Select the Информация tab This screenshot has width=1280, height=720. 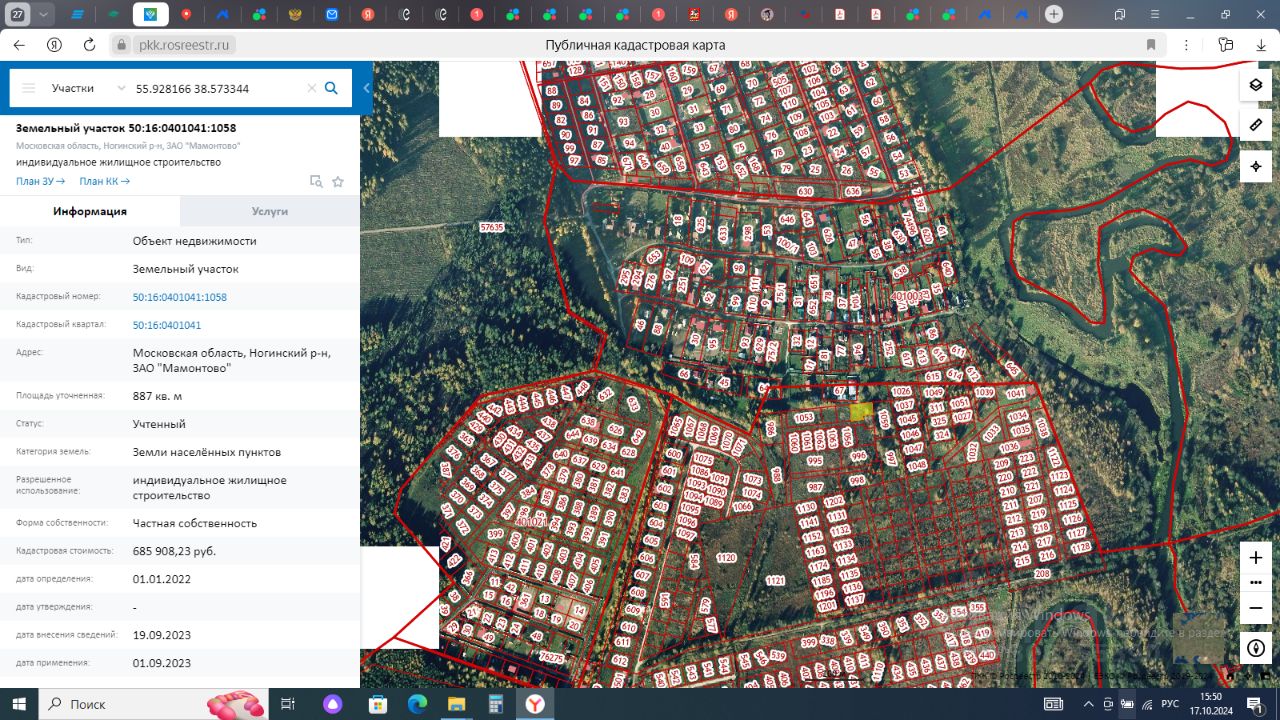(x=90, y=211)
